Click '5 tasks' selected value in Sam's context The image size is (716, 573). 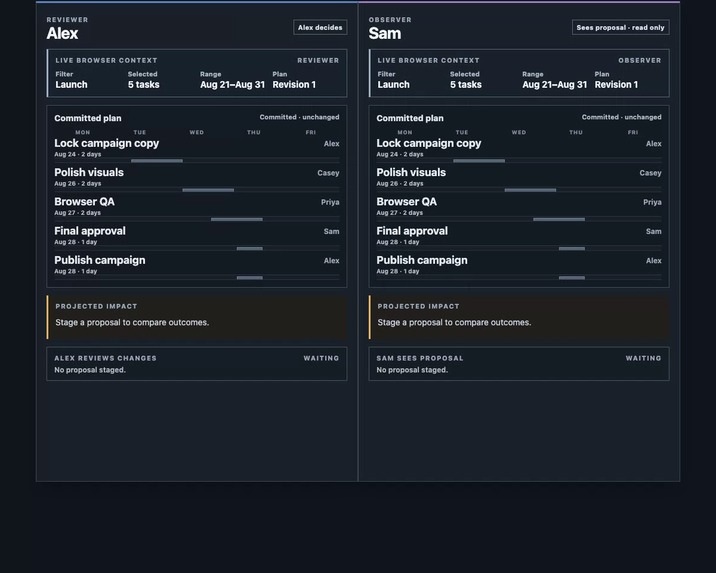click(x=466, y=84)
